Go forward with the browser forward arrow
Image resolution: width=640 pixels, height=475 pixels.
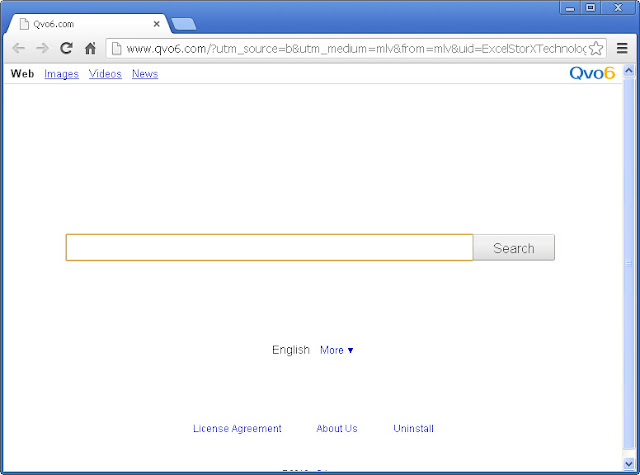42,49
